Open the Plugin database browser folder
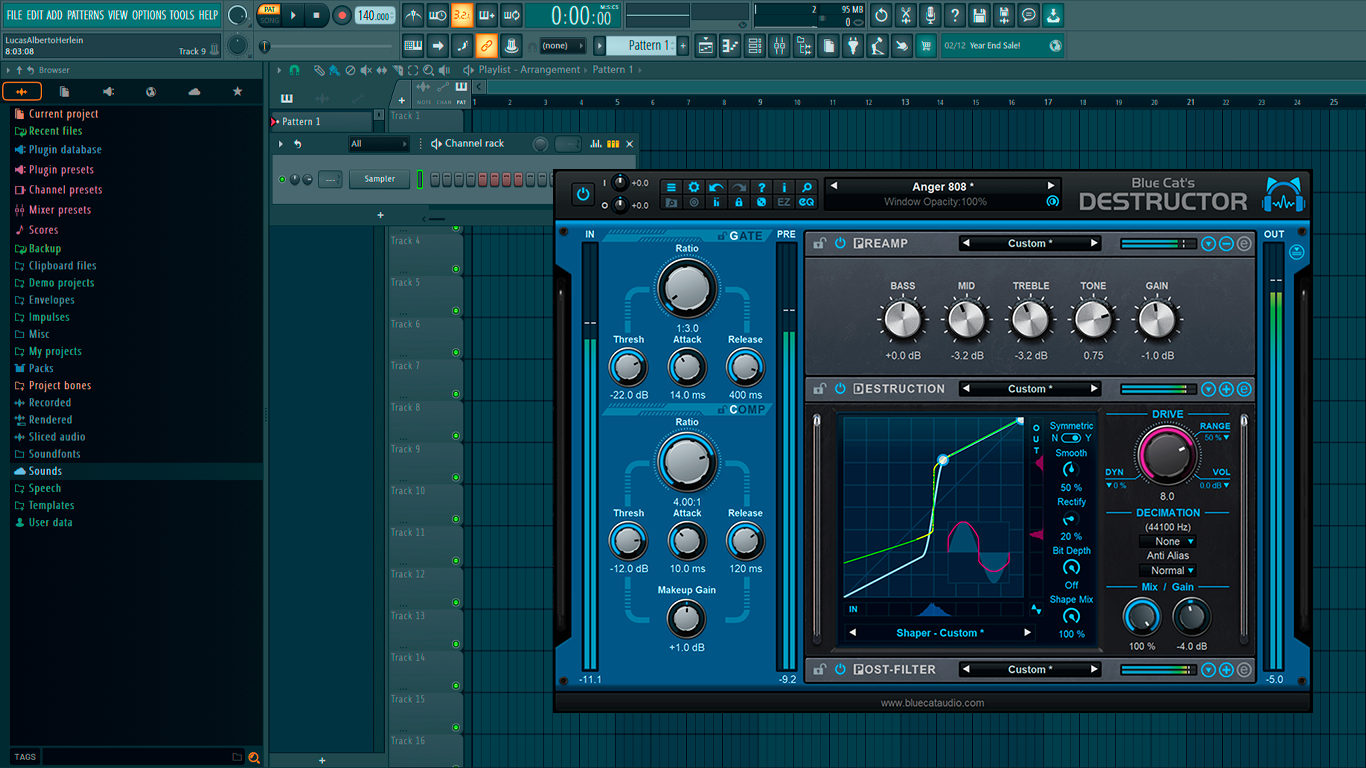 tap(64, 150)
